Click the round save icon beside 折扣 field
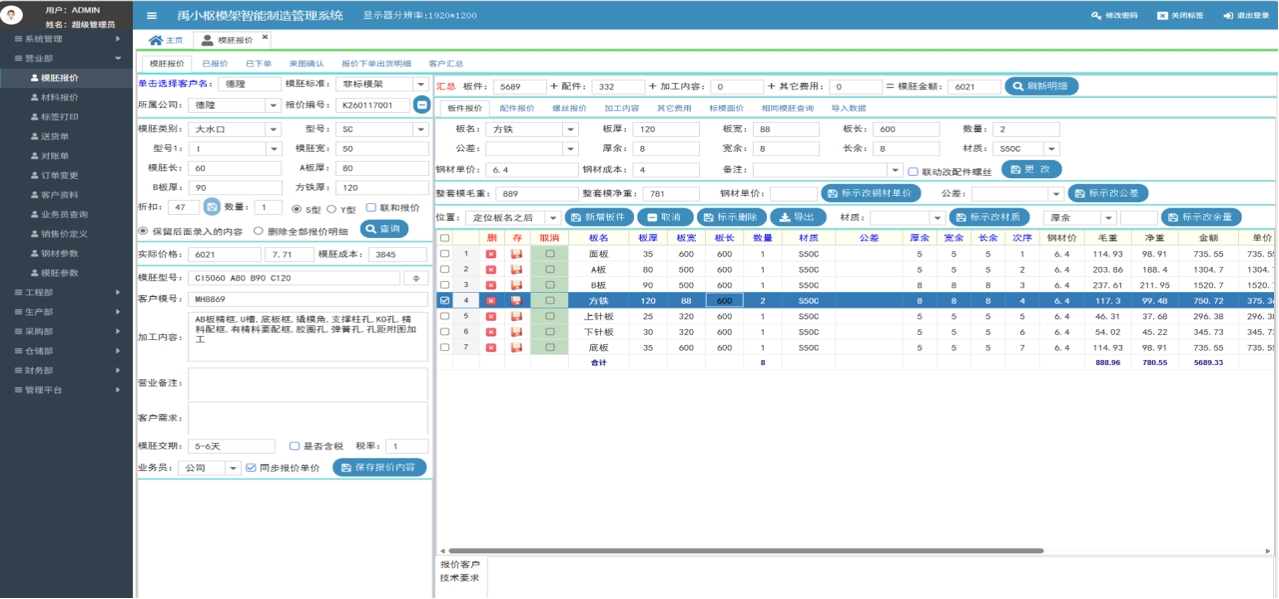This screenshot has width=1279, height=599. pos(212,207)
